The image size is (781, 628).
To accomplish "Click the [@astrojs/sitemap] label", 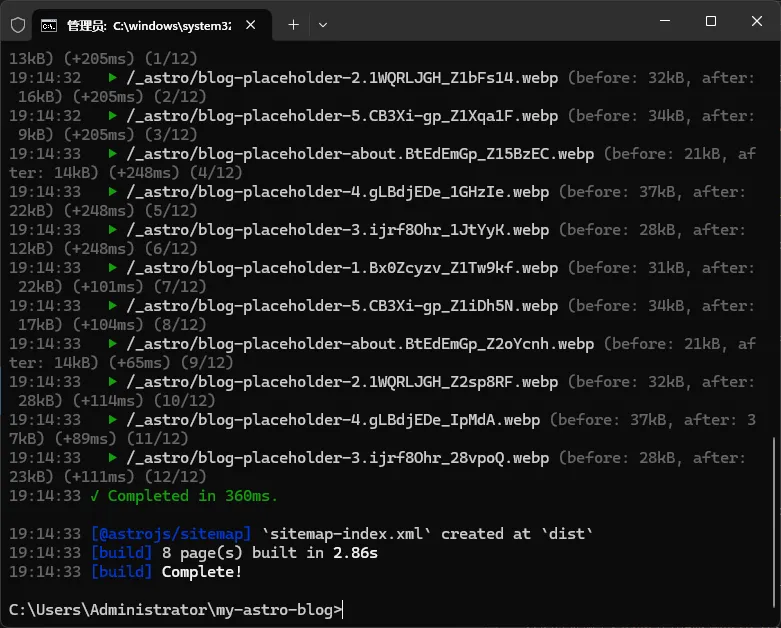I will point(171,534).
